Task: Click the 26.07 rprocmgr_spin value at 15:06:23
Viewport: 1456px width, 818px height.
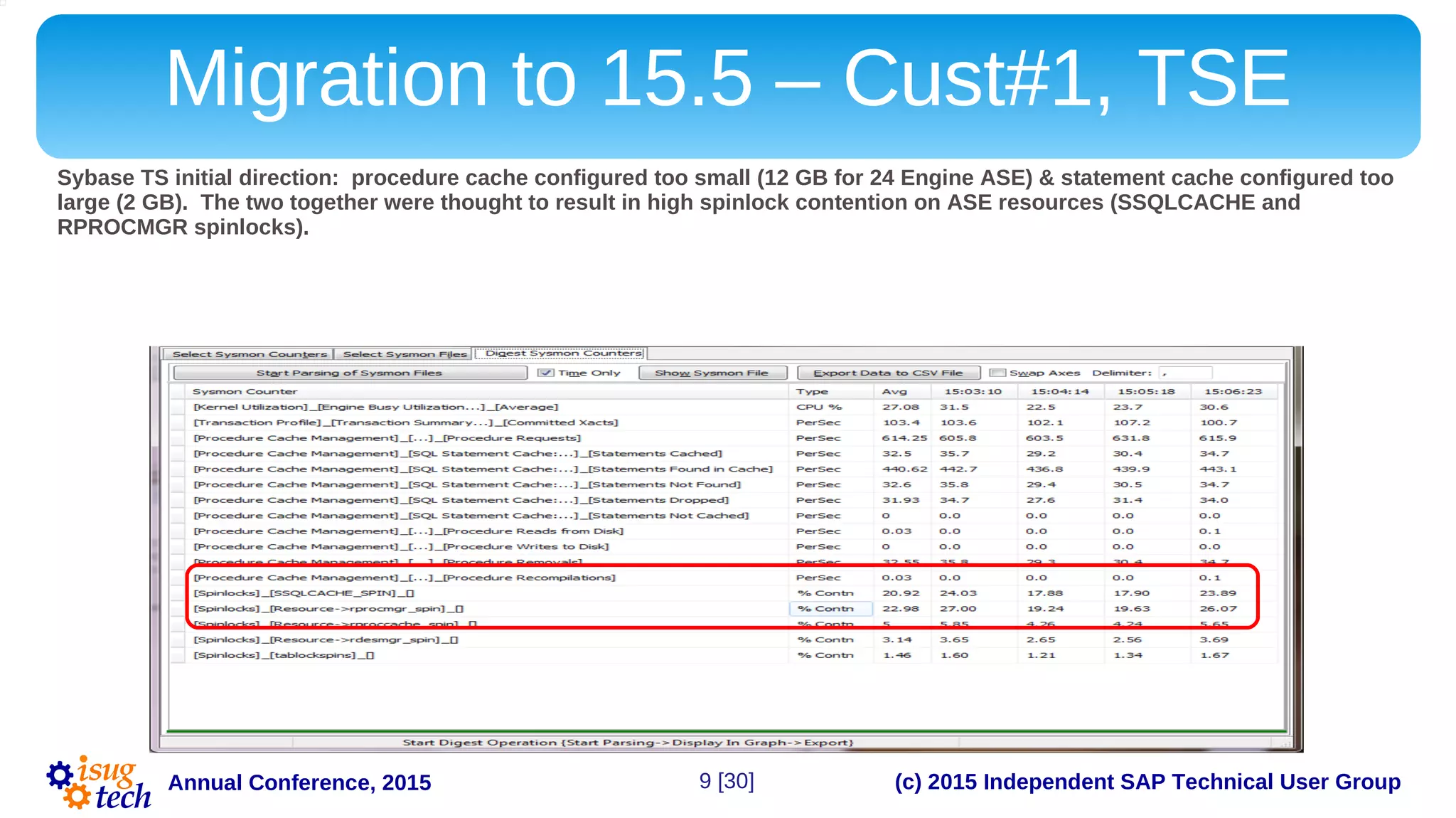Action: click(x=1218, y=609)
